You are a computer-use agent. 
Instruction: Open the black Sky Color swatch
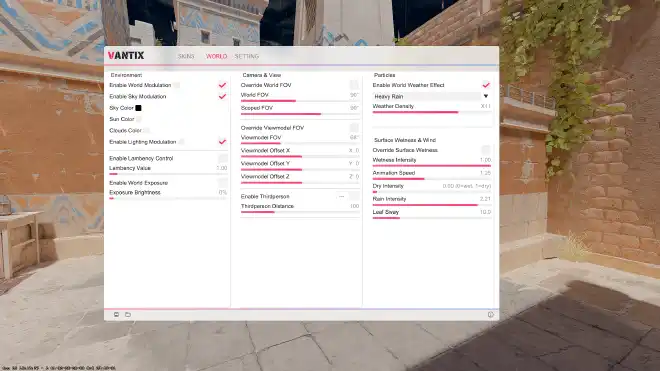click(138, 108)
